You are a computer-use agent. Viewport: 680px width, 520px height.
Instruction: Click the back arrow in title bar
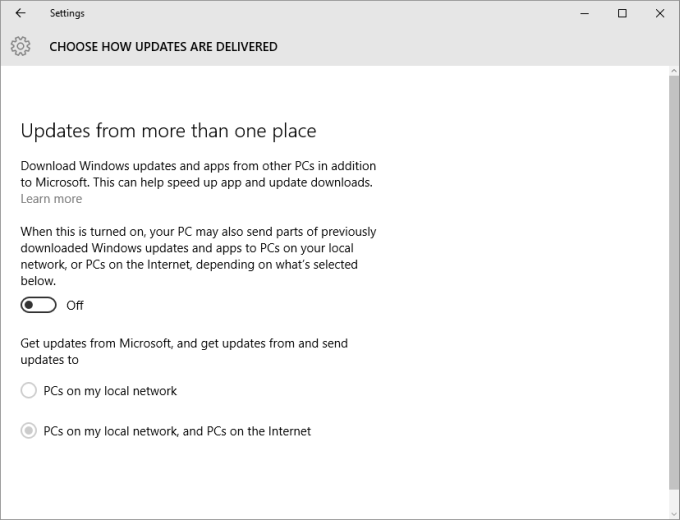click(x=20, y=13)
